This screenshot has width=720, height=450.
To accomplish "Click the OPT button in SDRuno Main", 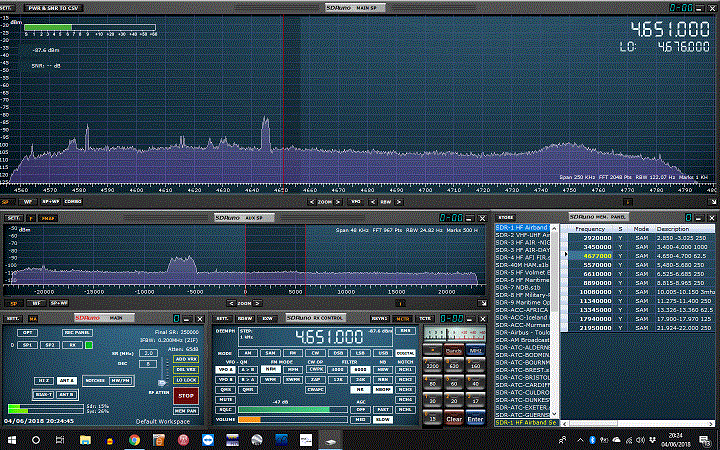I will (27, 332).
